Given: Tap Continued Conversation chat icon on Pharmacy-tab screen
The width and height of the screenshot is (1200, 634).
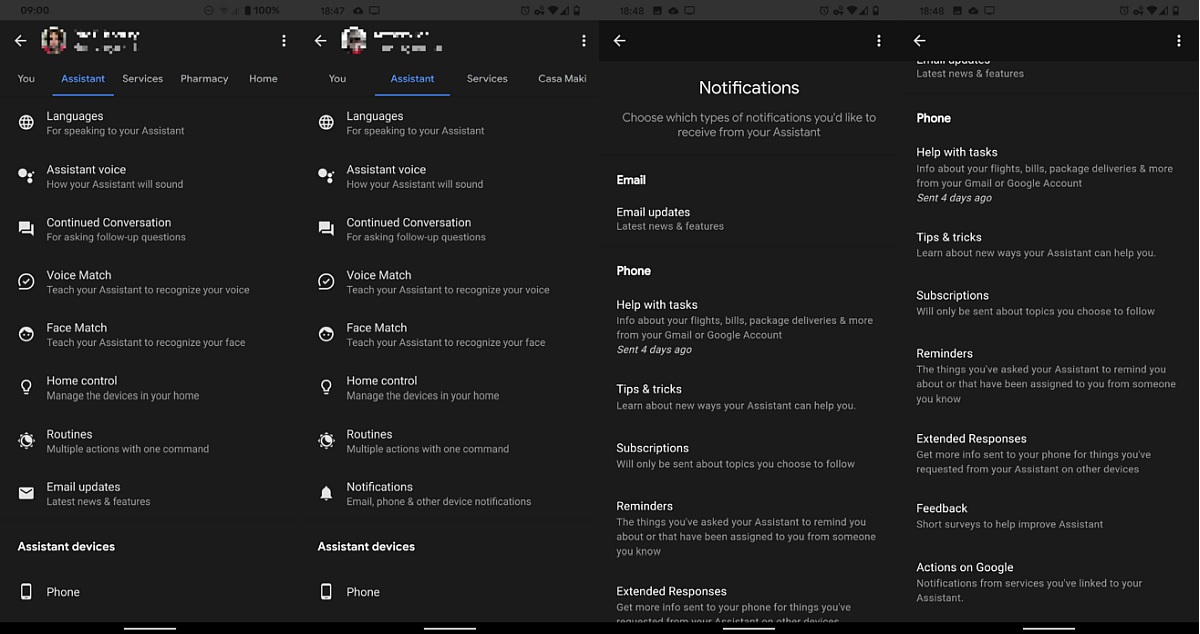Looking at the screenshot, I should point(26,229).
